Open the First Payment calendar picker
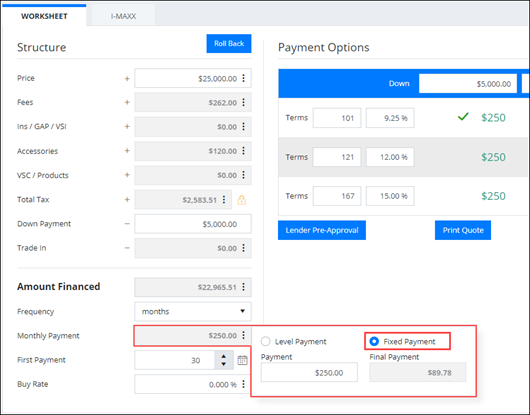 (x=242, y=360)
